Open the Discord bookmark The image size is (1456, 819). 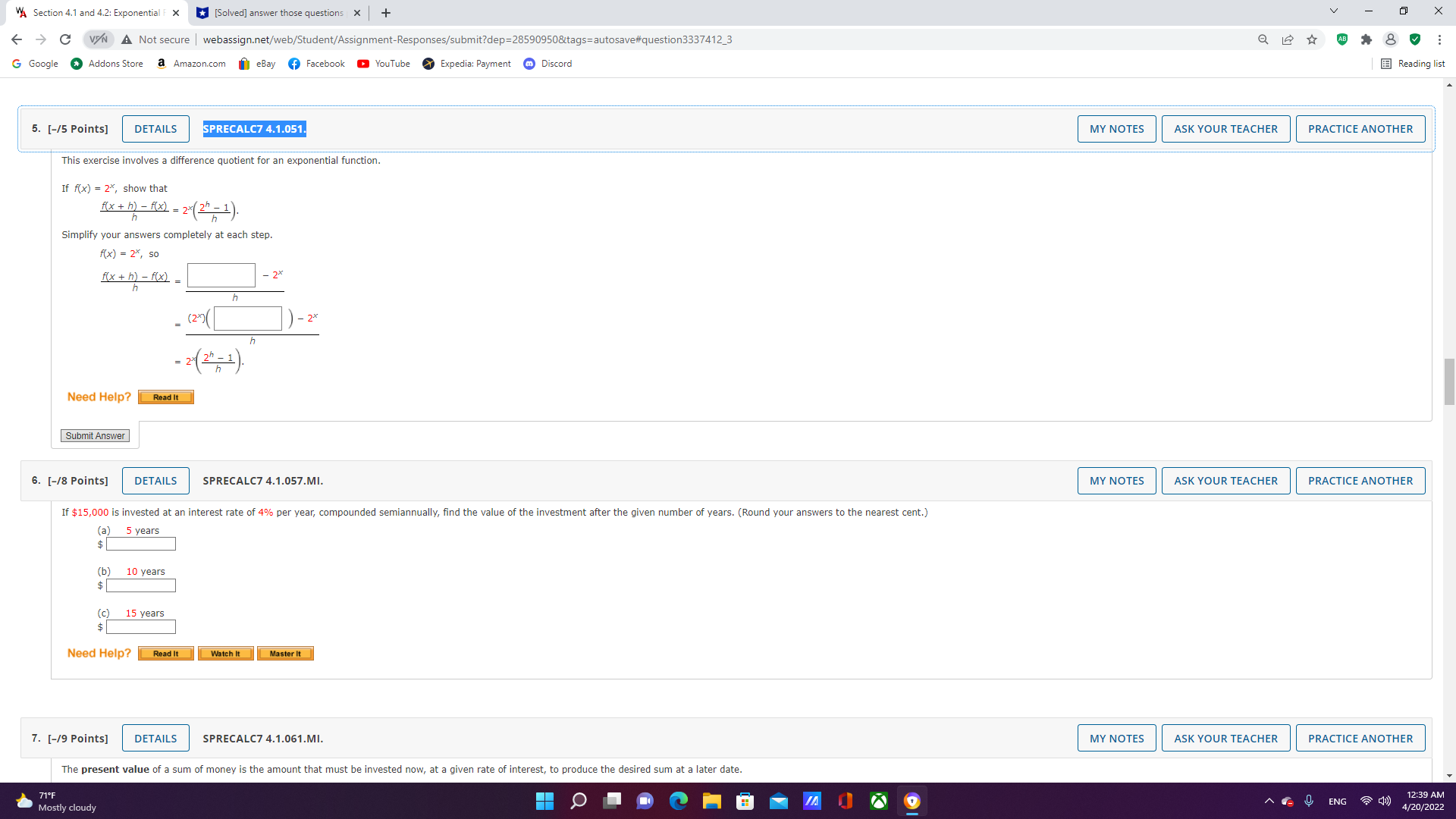(x=548, y=64)
